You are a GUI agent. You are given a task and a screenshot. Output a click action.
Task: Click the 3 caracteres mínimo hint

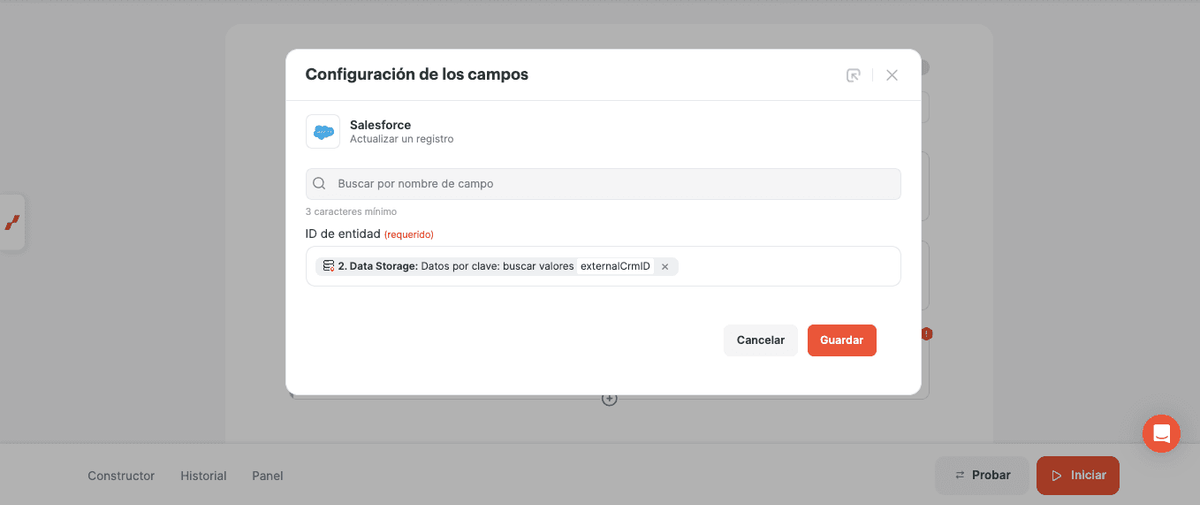[x=351, y=212]
